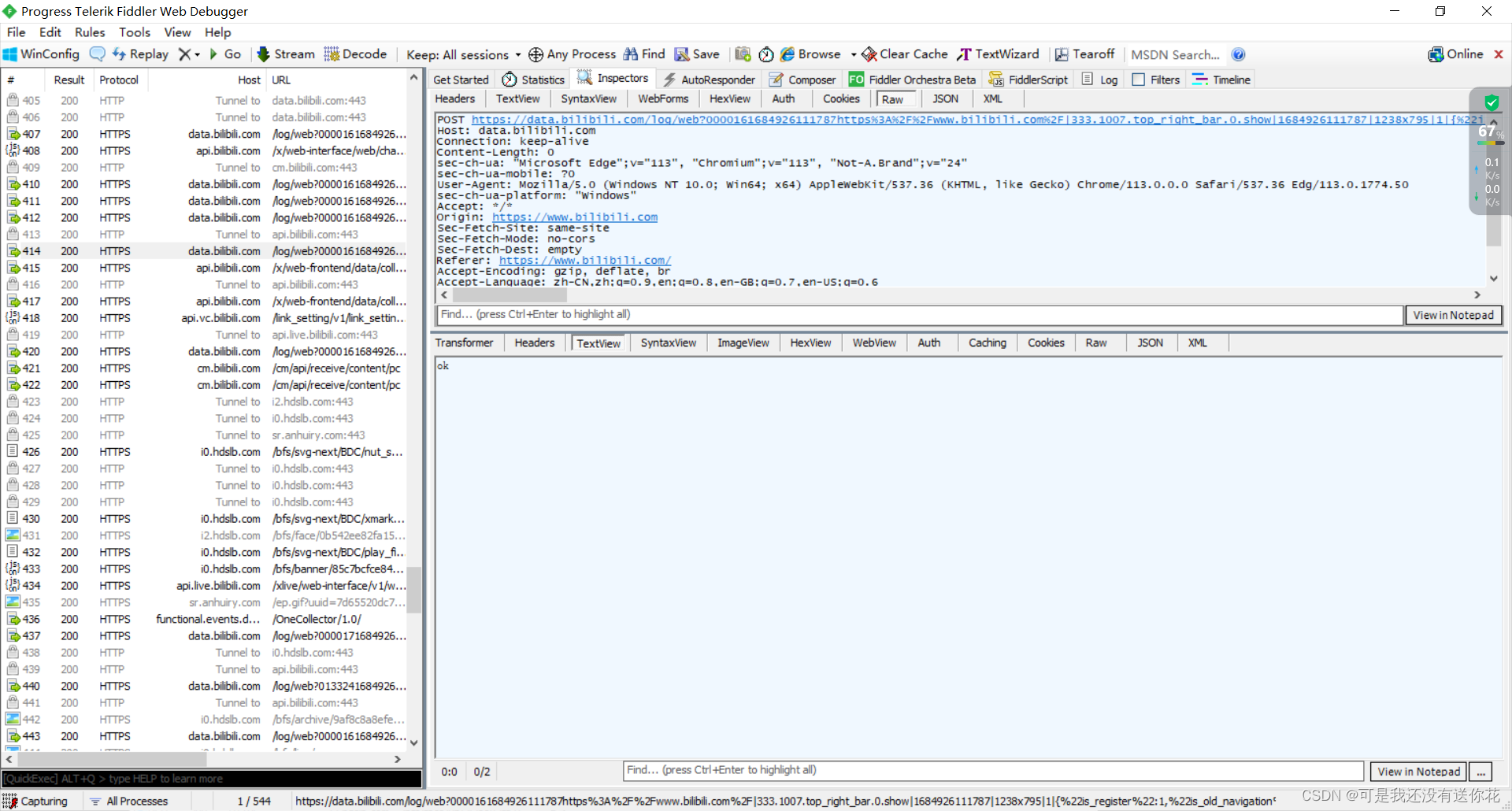Click the green response progress indicator

point(1491,102)
